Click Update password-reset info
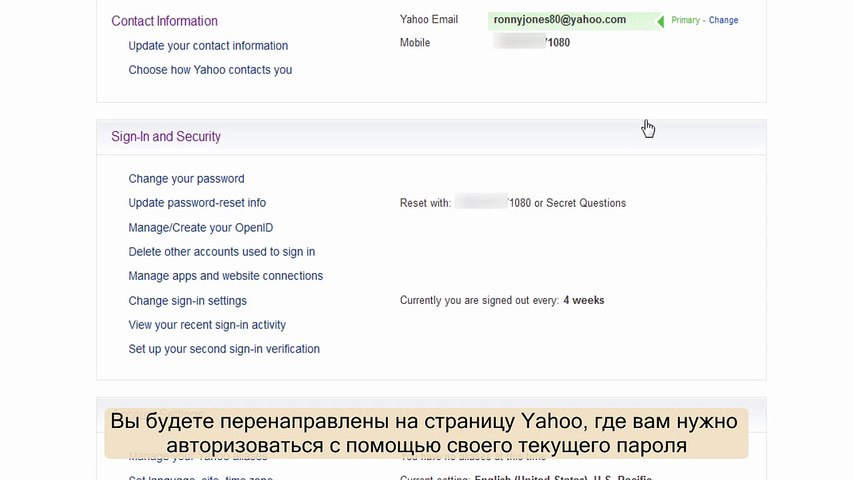Image resolution: width=853 pixels, height=480 pixels. point(197,203)
